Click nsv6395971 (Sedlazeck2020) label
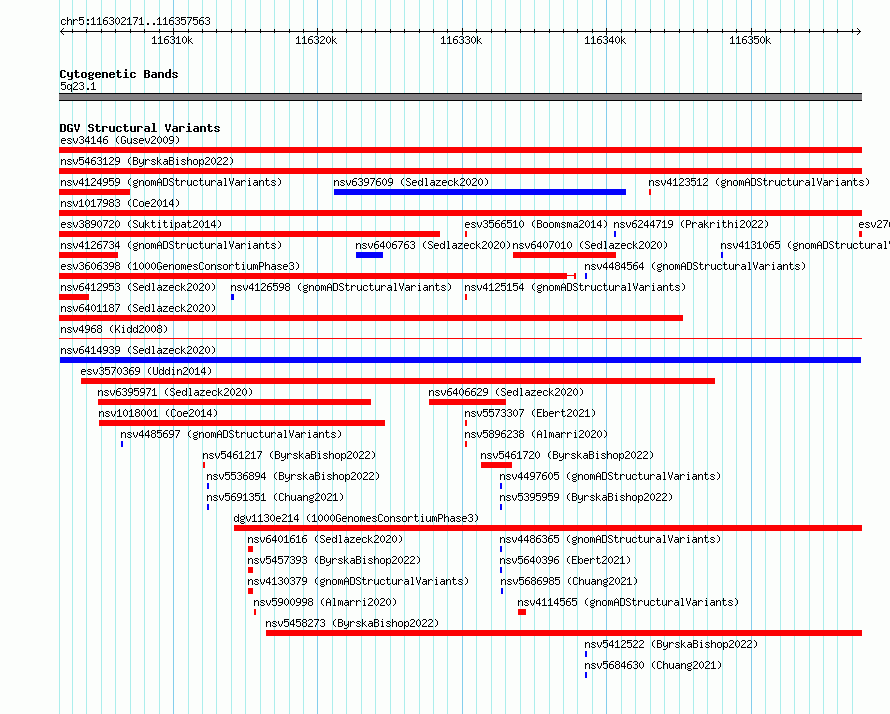 pyautogui.click(x=175, y=392)
